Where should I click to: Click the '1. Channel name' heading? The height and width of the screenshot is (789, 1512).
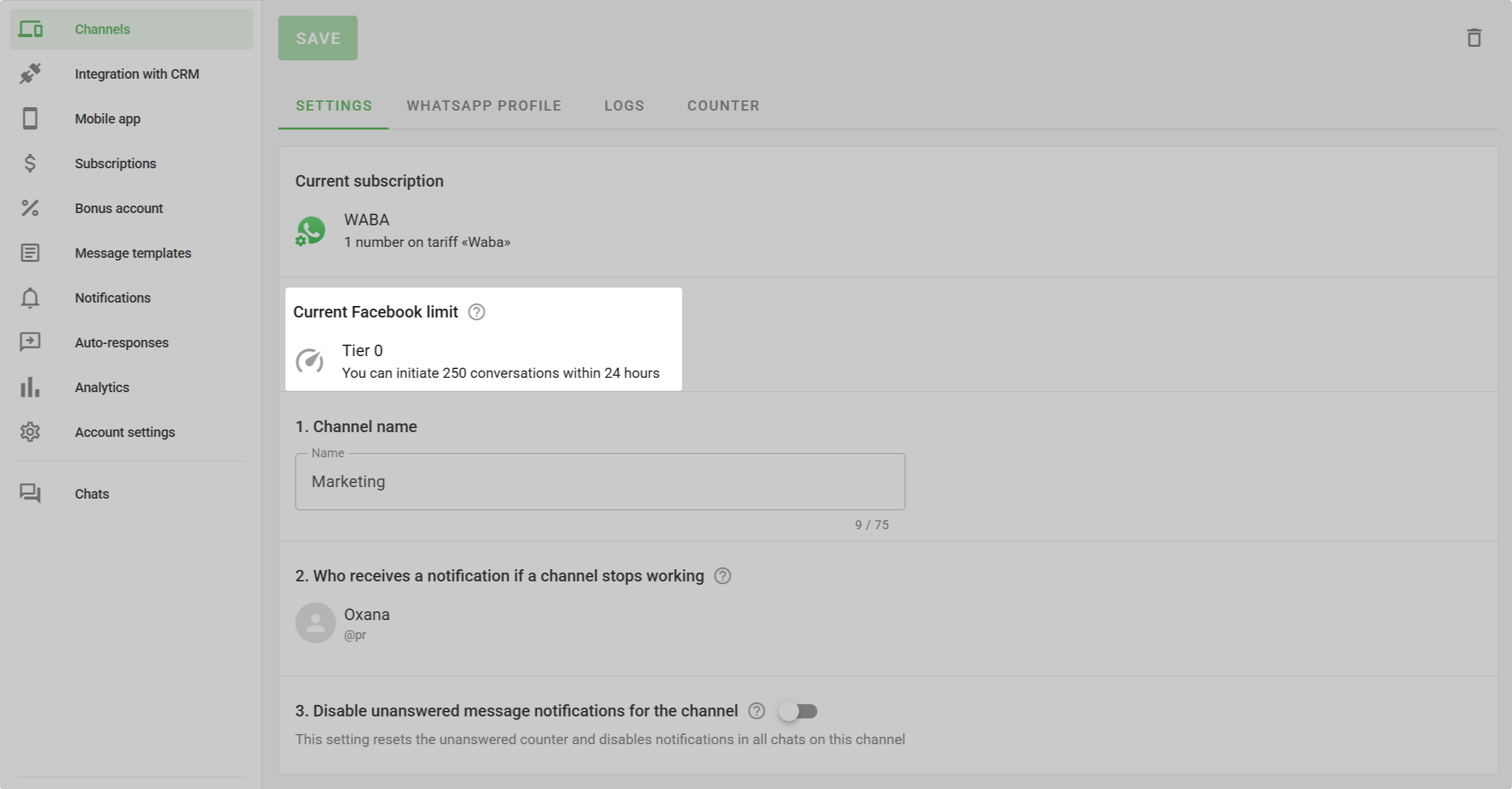click(x=356, y=427)
